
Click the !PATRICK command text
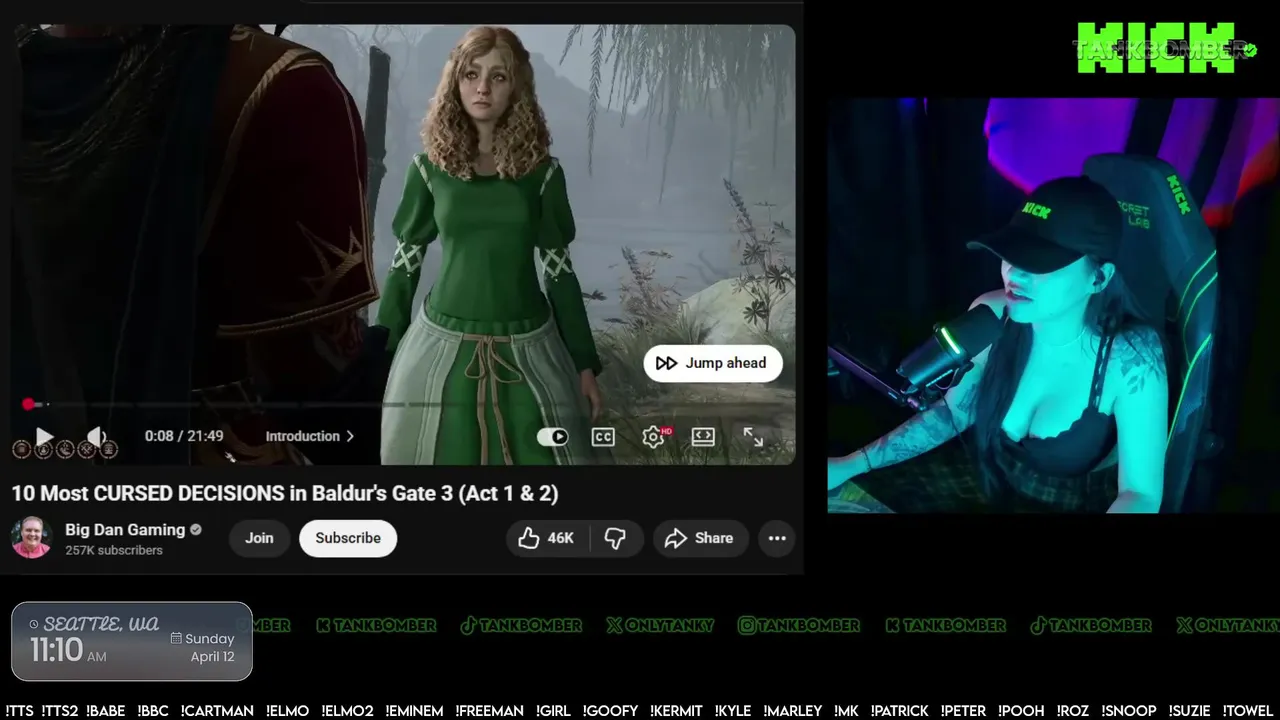[900, 711]
